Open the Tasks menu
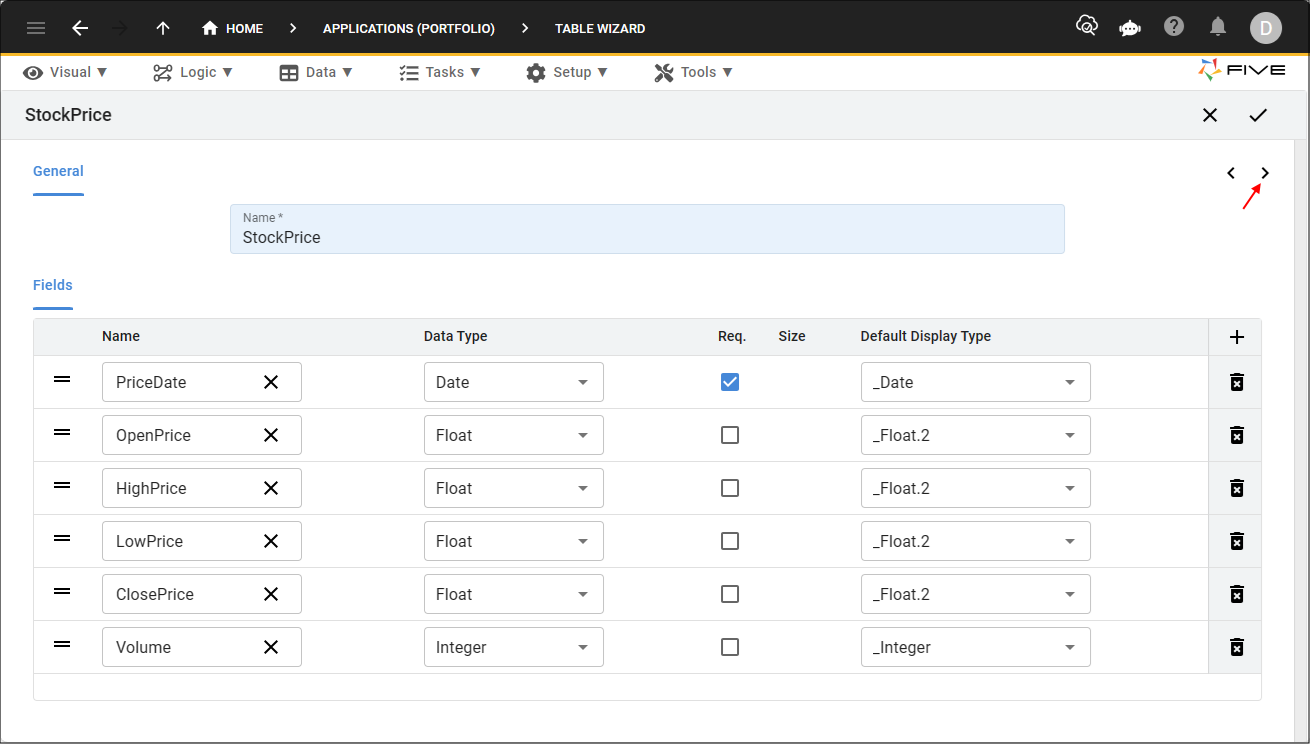 pyautogui.click(x=440, y=72)
